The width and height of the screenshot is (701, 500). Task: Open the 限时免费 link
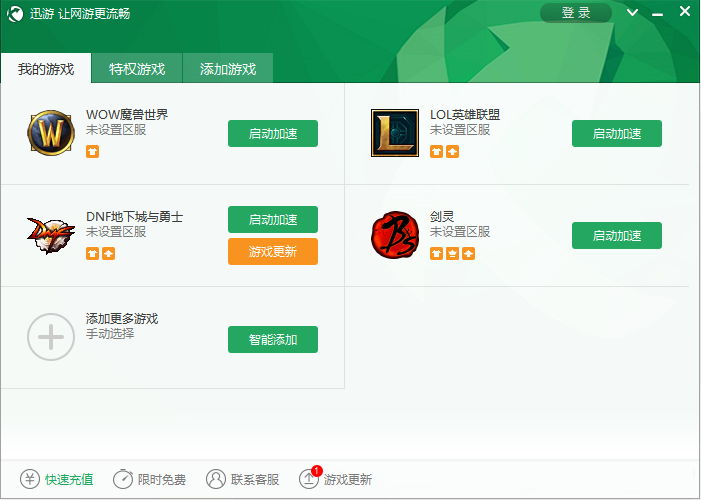point(162,480)
